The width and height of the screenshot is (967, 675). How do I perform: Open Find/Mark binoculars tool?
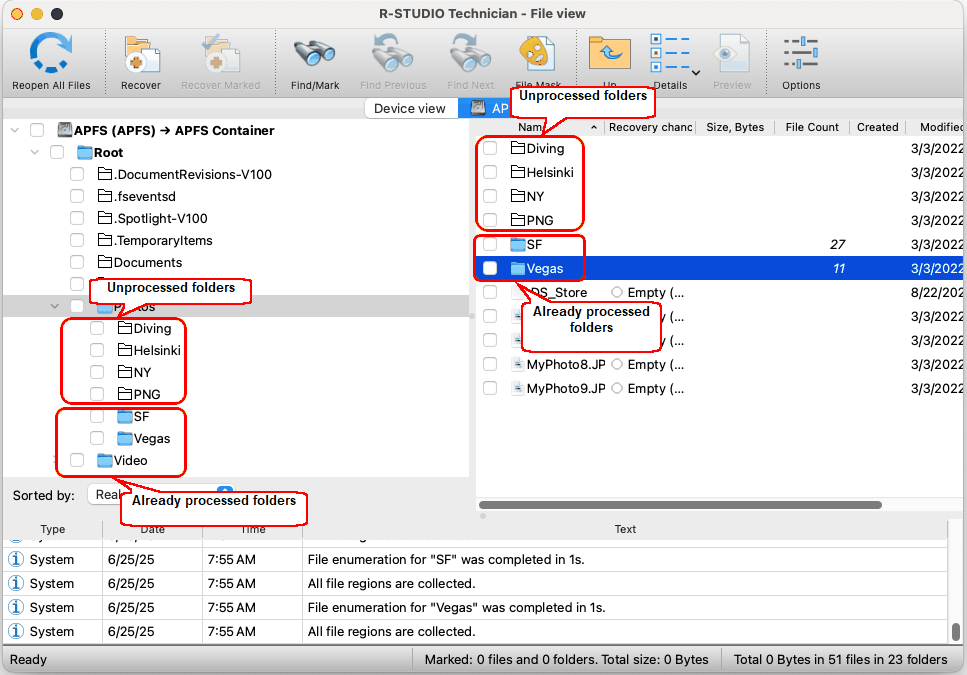pos(315,54)
